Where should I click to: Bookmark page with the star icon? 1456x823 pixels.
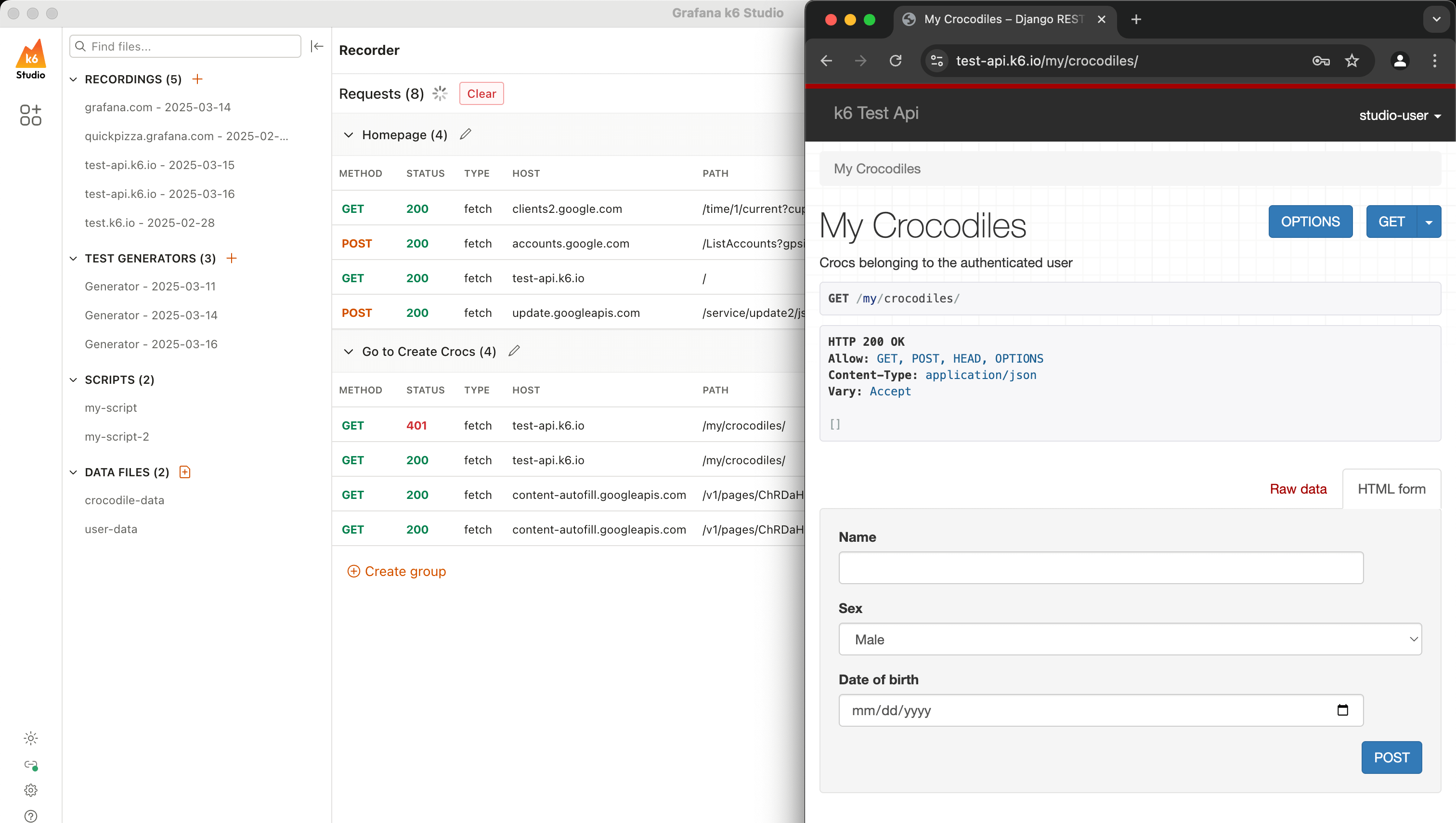1352,61
